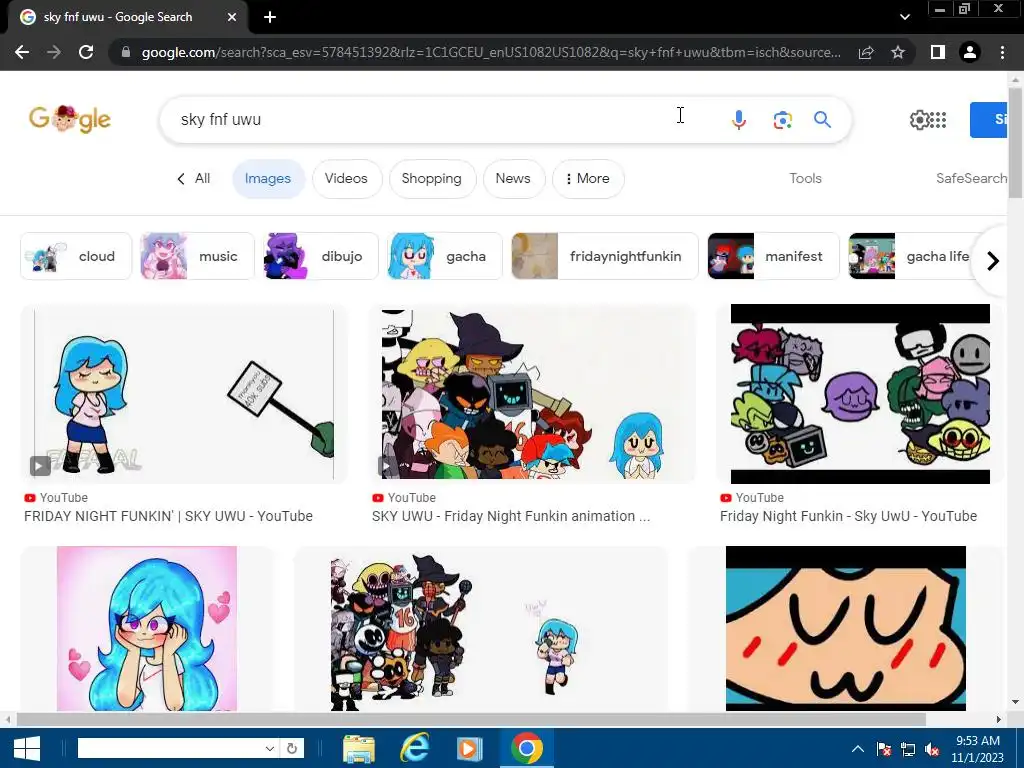Open the black-bordered character group thumbnail
The width and height of the screenshot is (1024, 768).
[x=860, y=394]
